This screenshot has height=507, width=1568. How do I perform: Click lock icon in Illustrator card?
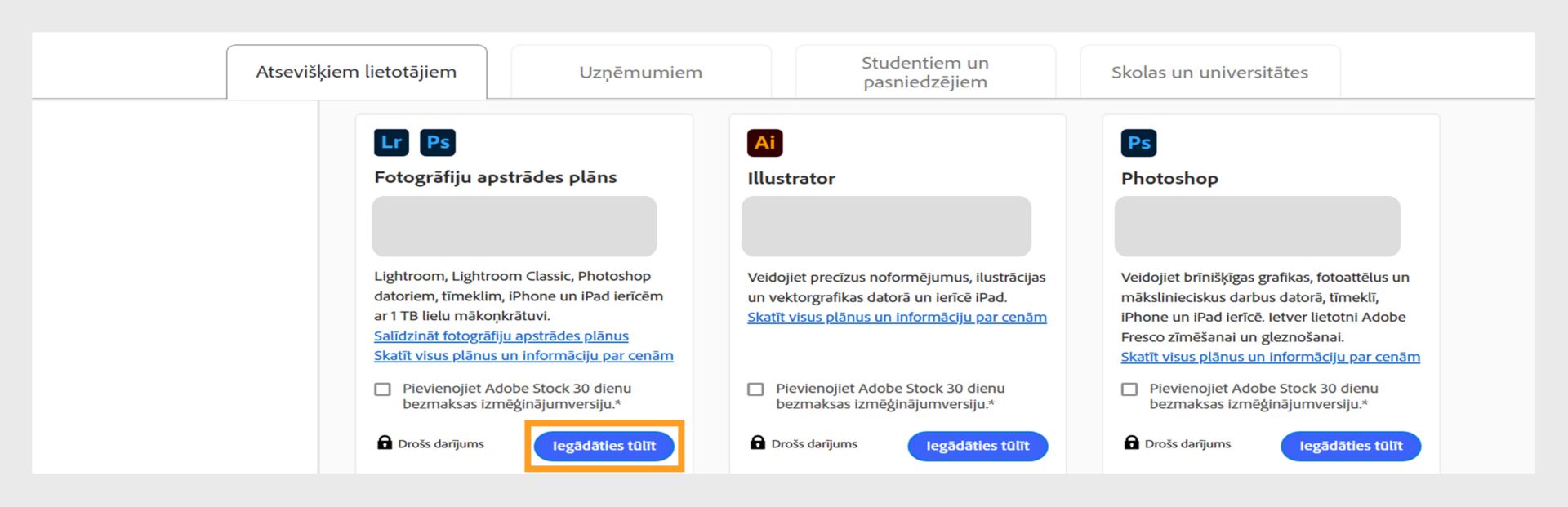[x=757, y=443]
